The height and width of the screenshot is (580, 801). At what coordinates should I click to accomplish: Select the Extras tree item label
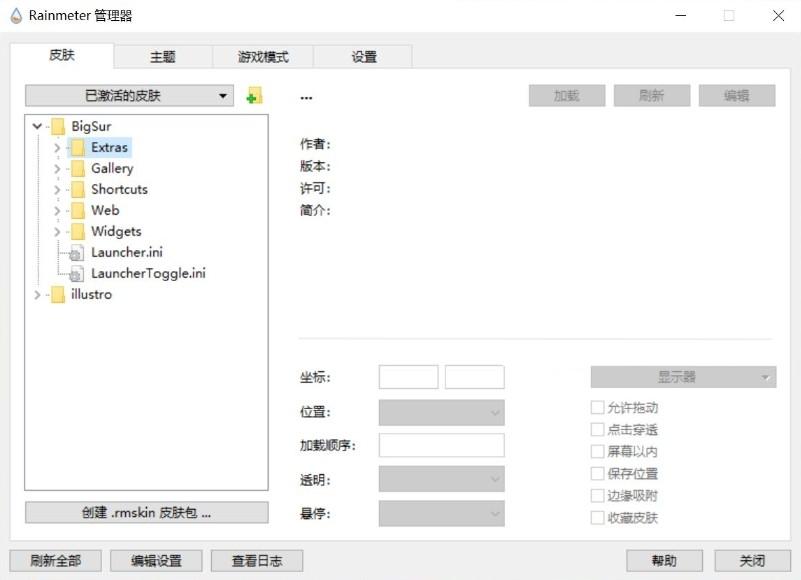coord(109,148)
